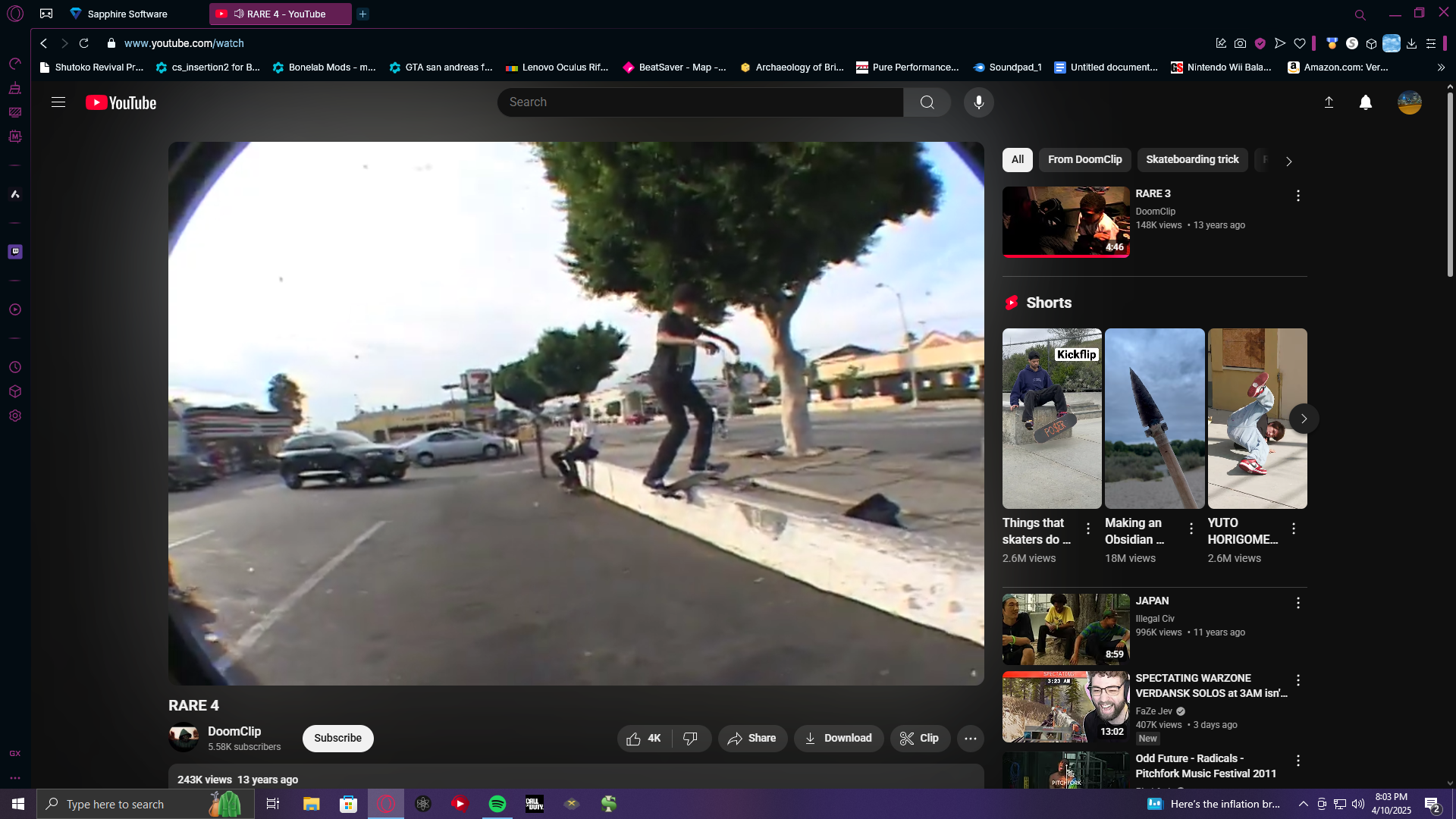Select the Skateboarding trick filter chip

1191,160
